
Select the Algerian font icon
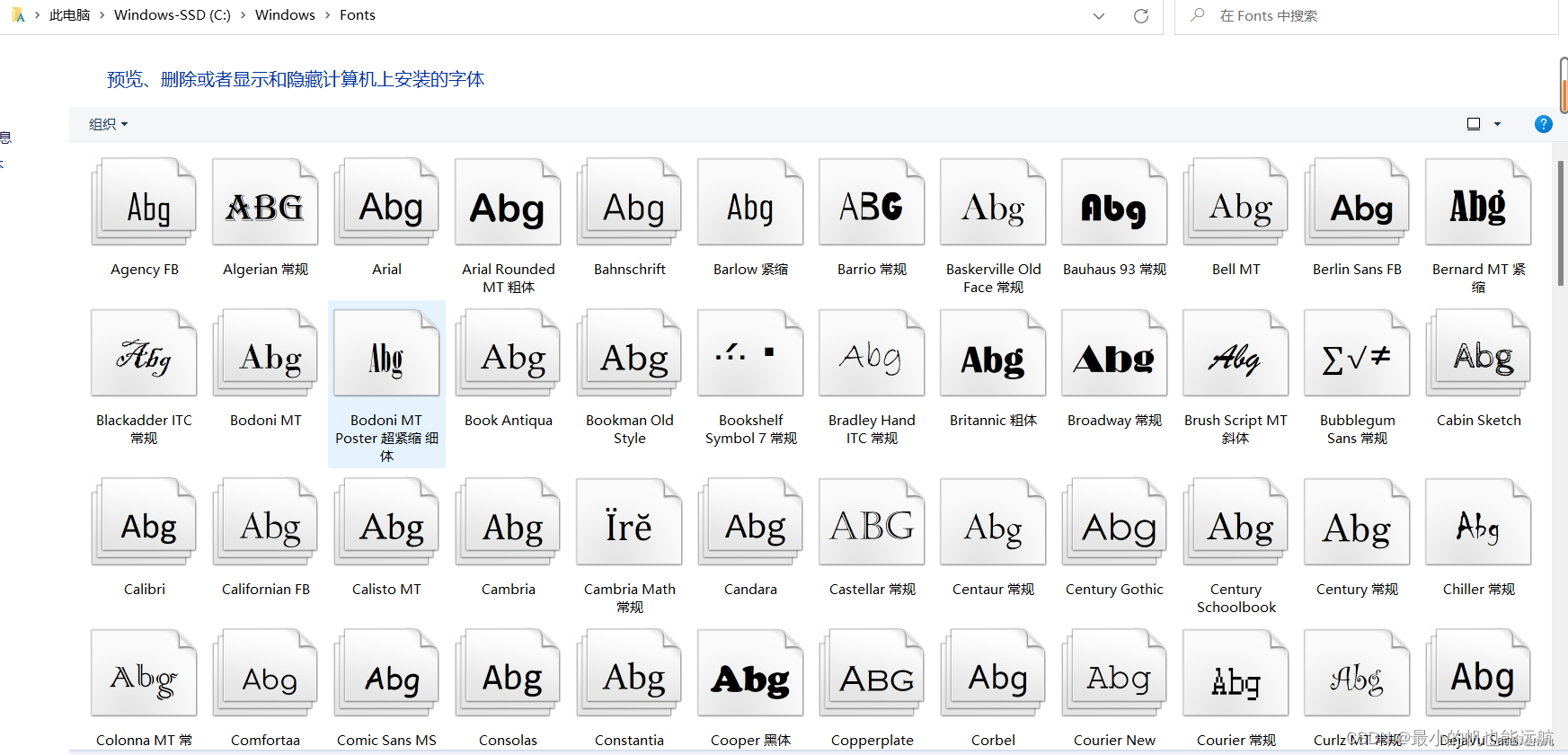(265, 202)
